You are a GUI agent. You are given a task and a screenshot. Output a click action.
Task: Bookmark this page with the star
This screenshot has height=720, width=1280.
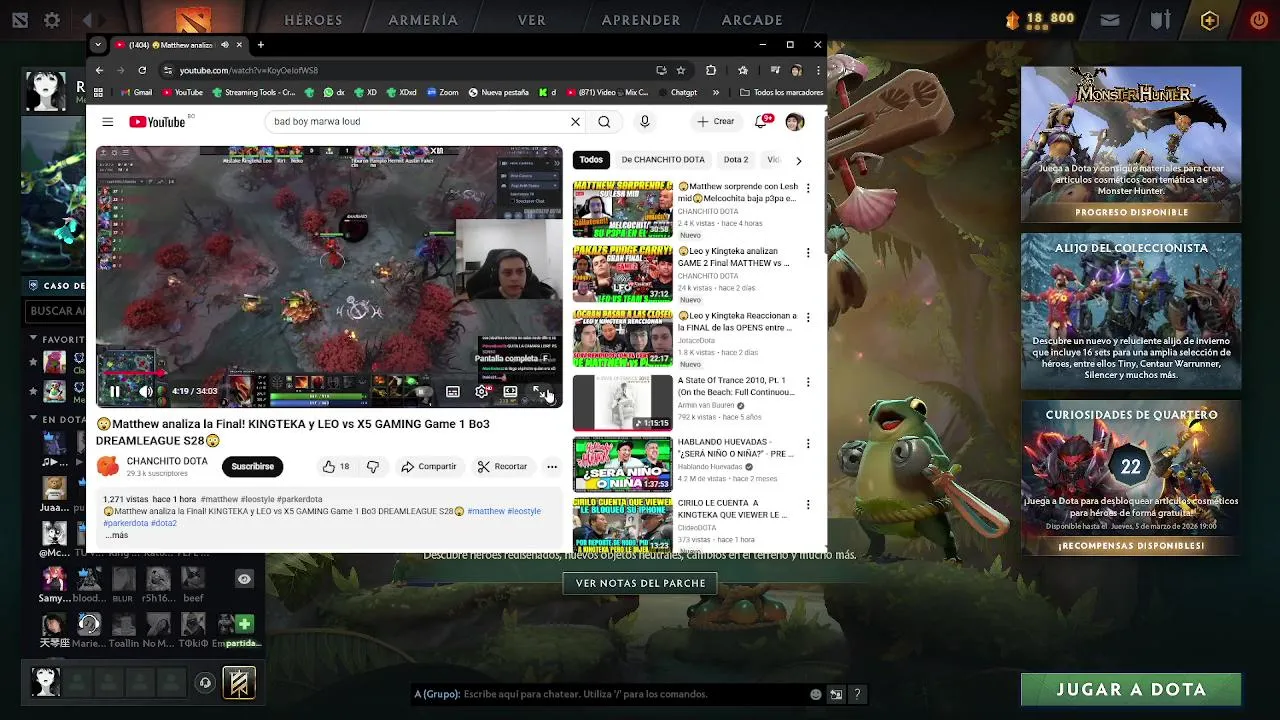click(x=681, y=70)
